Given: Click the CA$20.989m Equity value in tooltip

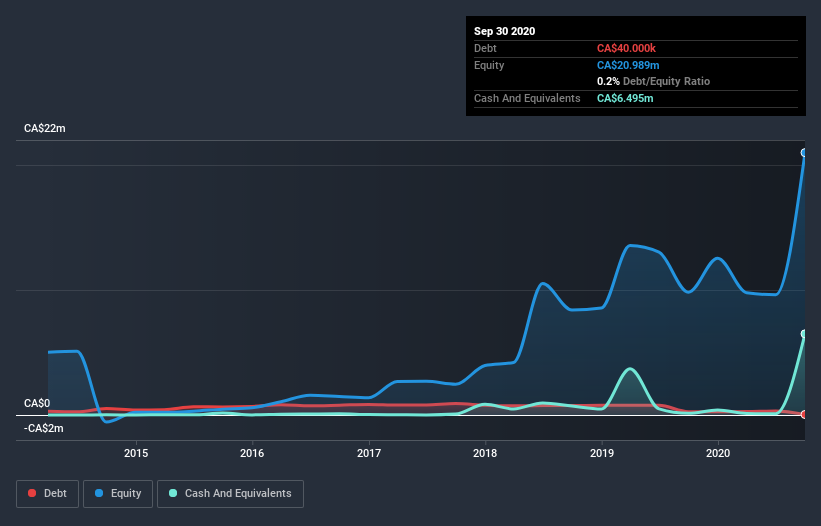Looking at the screenshot, I should click(x=628, y=65).
